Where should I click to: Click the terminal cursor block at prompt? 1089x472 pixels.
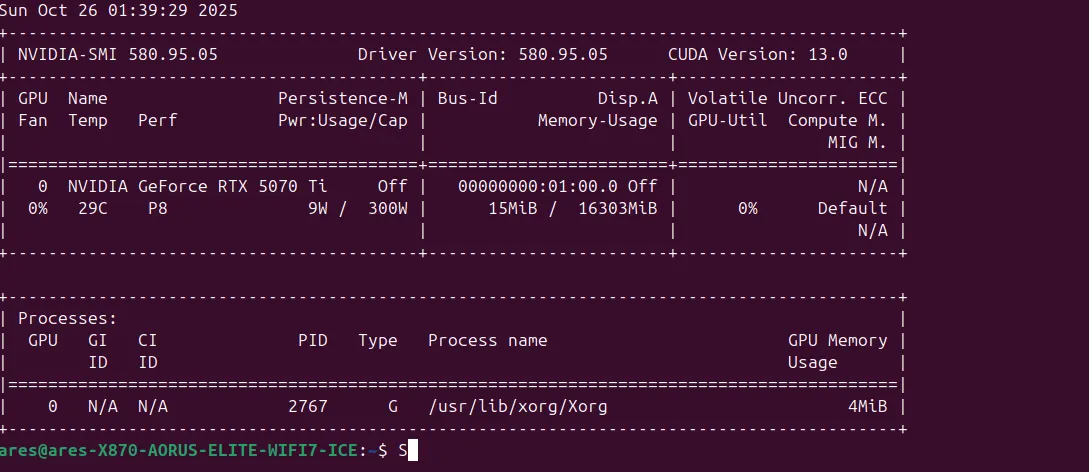pyautogui.click(x=413, y=450)
